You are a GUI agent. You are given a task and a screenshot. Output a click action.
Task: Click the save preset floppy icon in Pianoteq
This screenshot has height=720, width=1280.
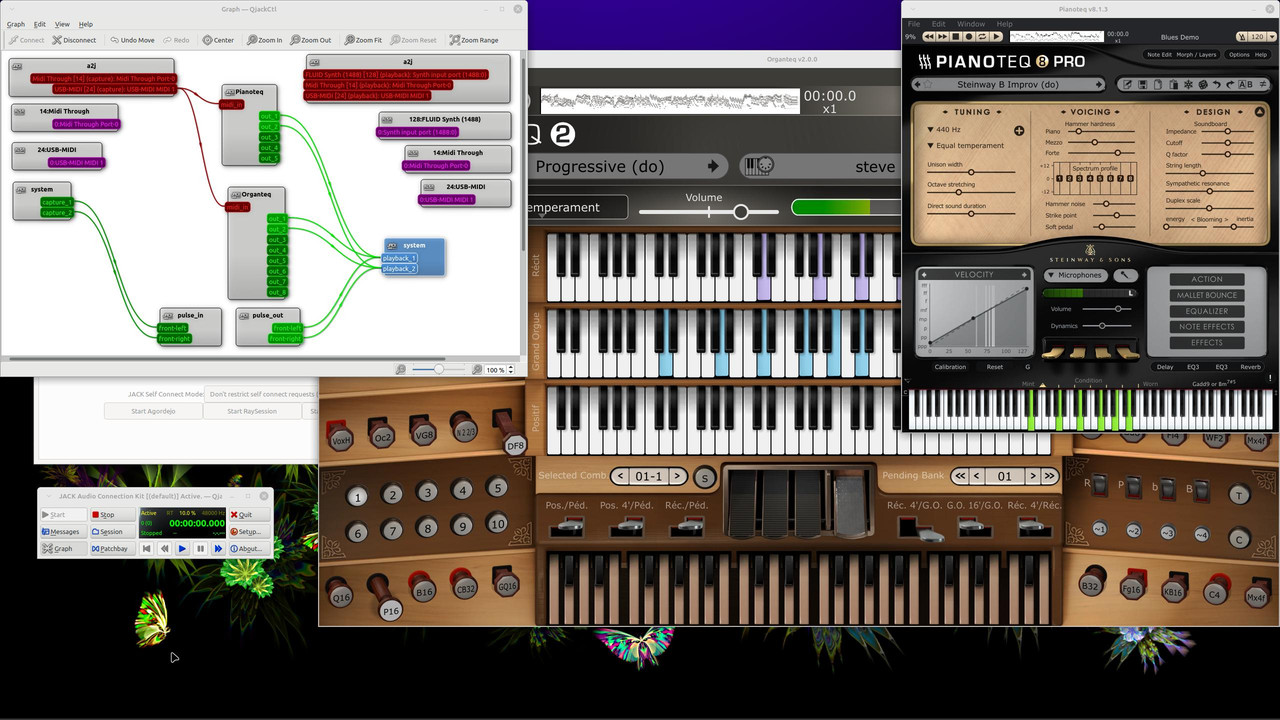pos(1143,85)
